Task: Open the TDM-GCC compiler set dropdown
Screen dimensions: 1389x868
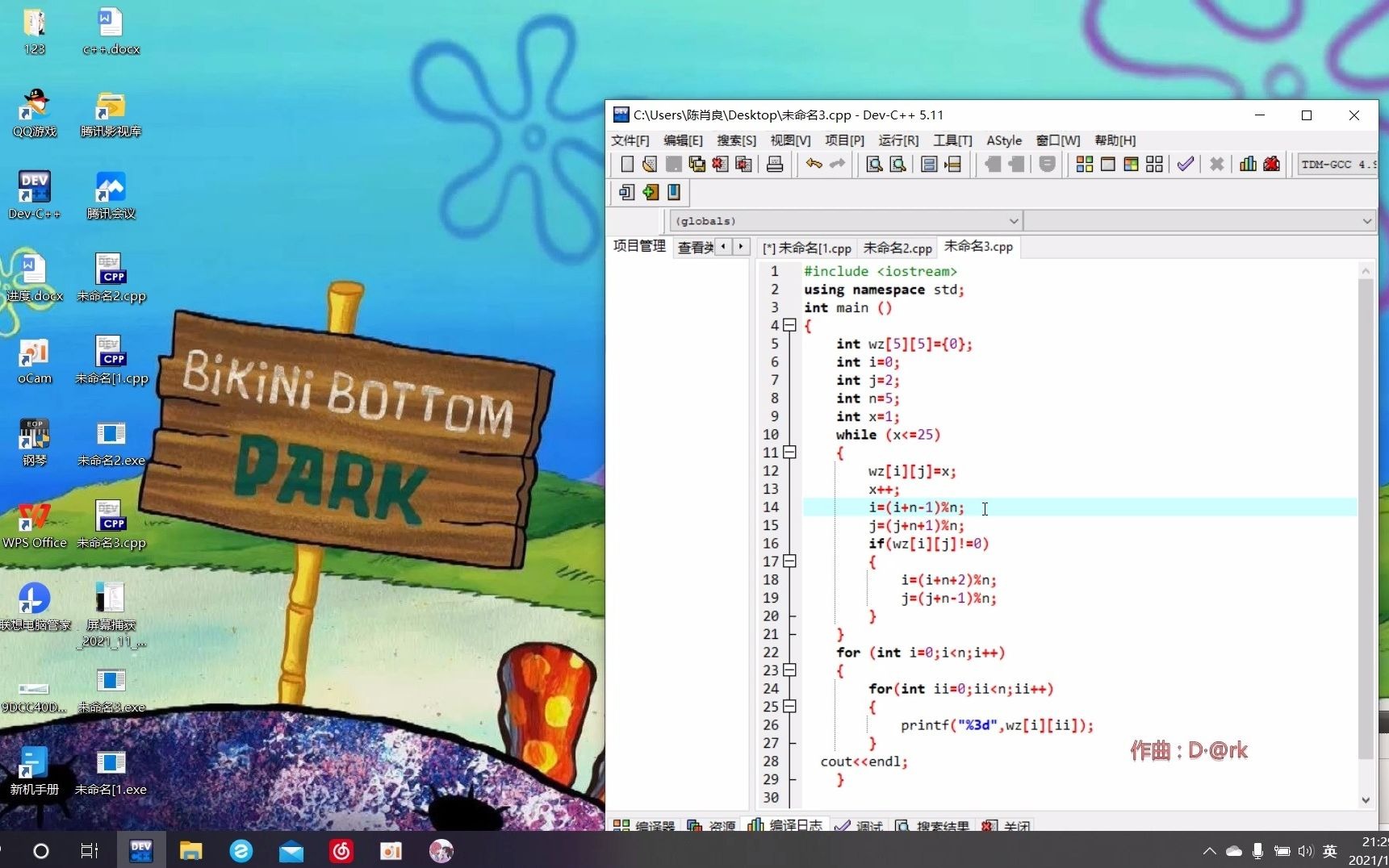Action: click(1337, 165)
